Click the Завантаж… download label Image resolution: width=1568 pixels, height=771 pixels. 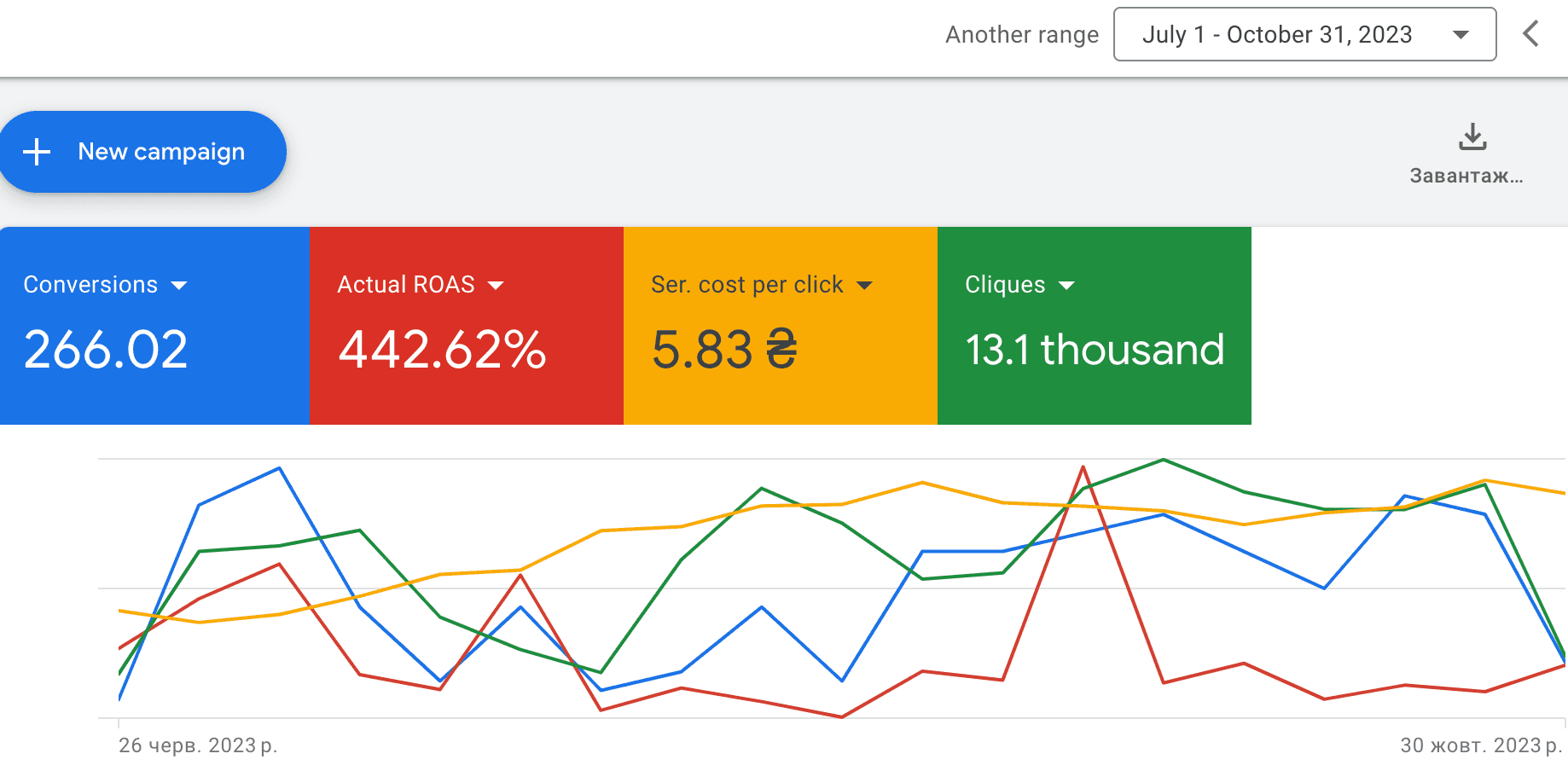point(1466,176)
